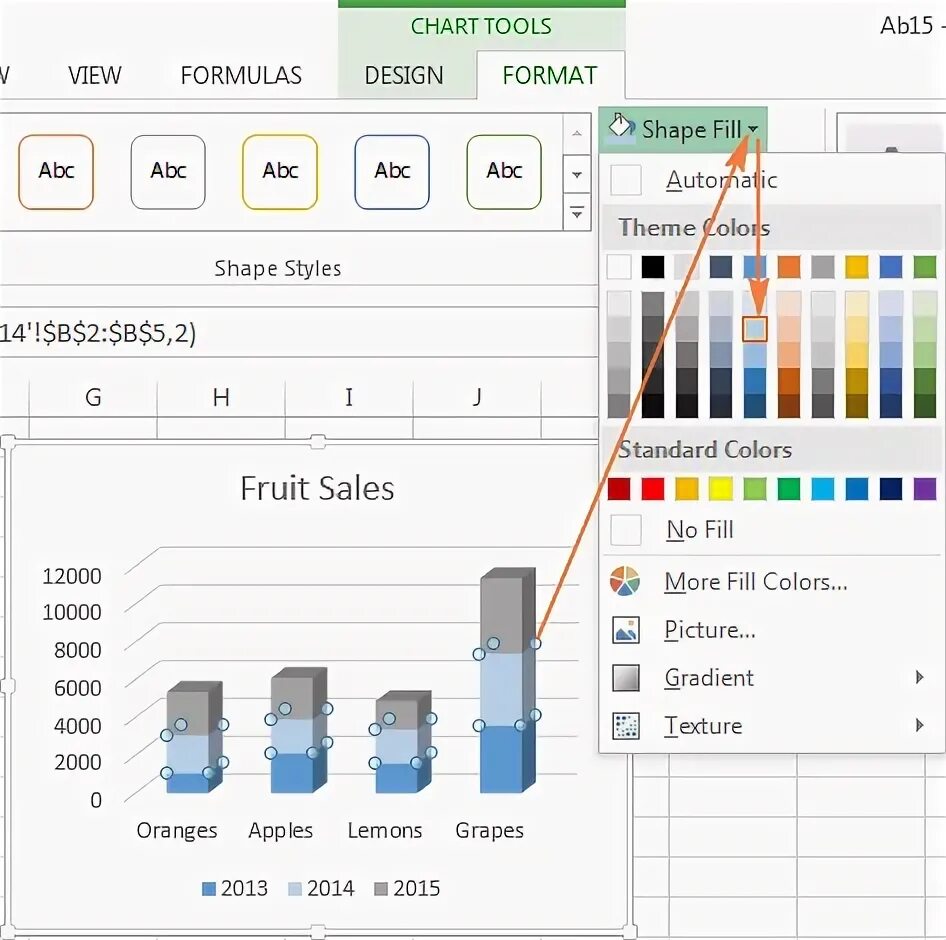This screenshot has width=946, height=940.
Task: Pick purple standard color
Action: click(x=925, y=489)
